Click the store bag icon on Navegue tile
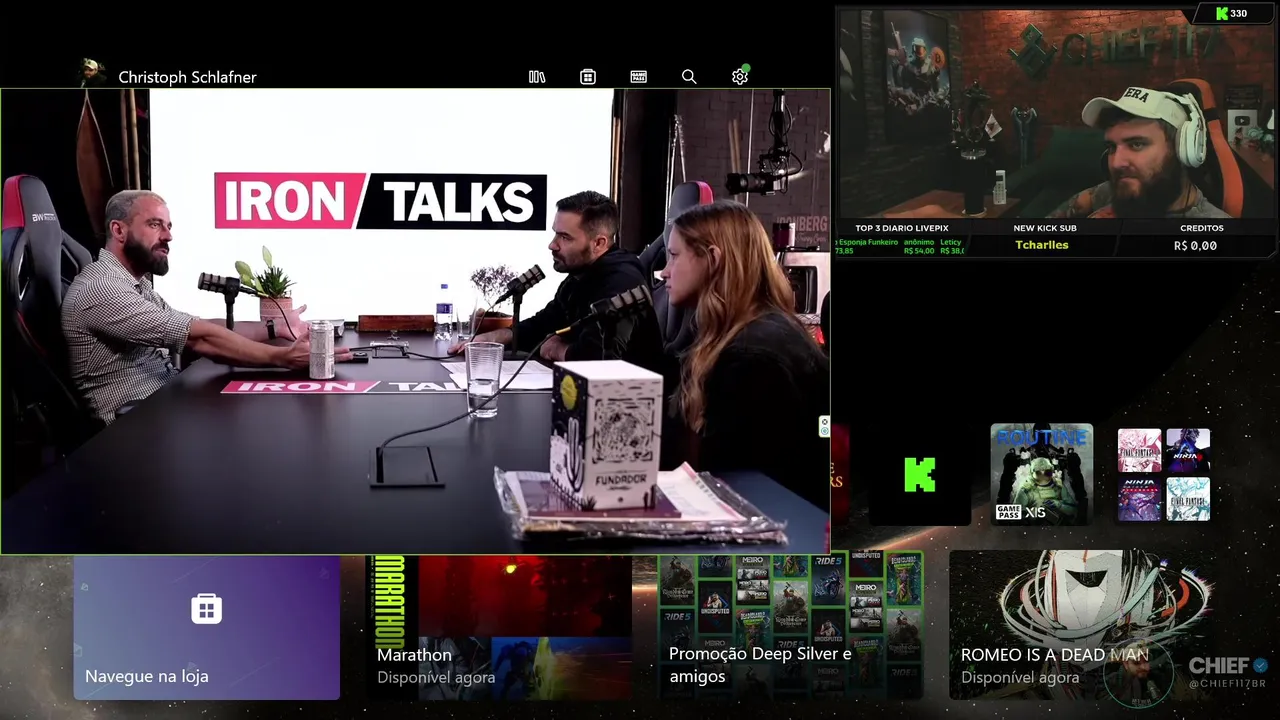This screenshot has height=720, width=1280. coord(206,609)
